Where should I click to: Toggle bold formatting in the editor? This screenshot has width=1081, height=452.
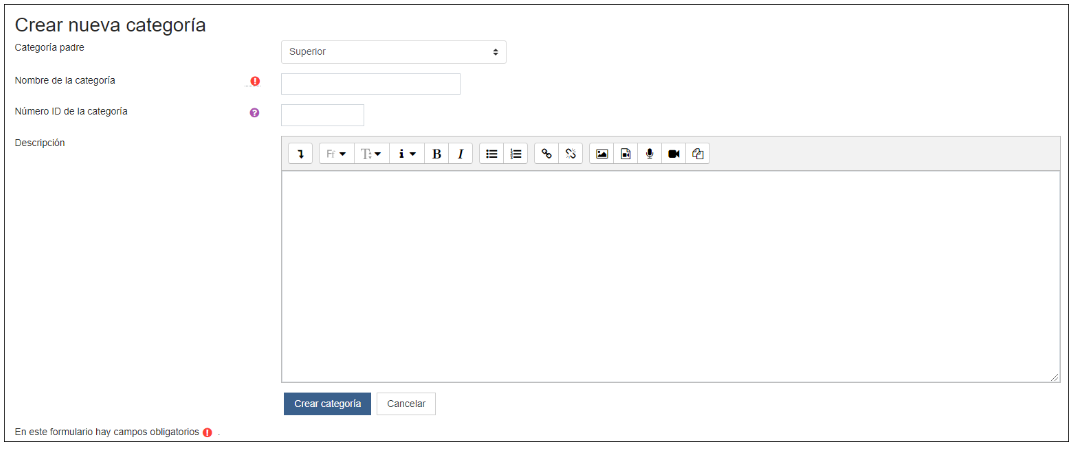pyautogui.click(x=436, y=154)
